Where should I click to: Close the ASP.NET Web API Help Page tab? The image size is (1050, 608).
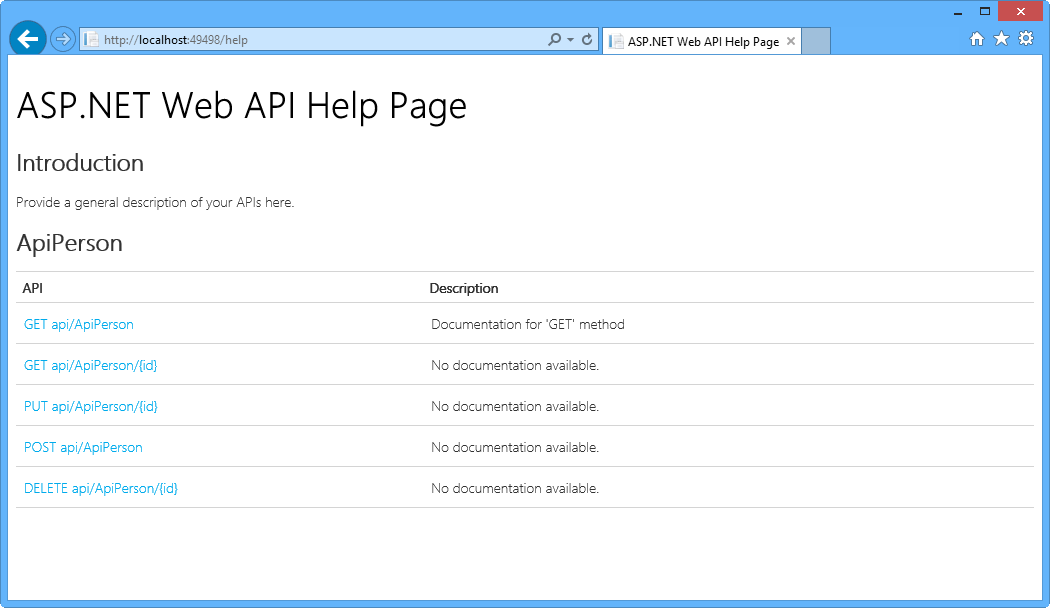[x=790, y=41]
